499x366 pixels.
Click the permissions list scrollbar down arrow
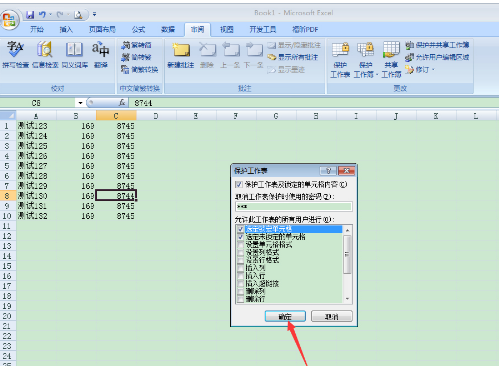pyautogui.click(x=347, y=299)
